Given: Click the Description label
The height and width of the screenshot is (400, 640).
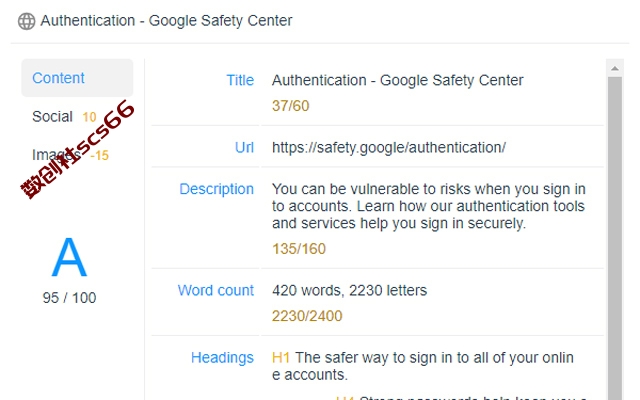Looking at the screenshot, I should [216, 189].
